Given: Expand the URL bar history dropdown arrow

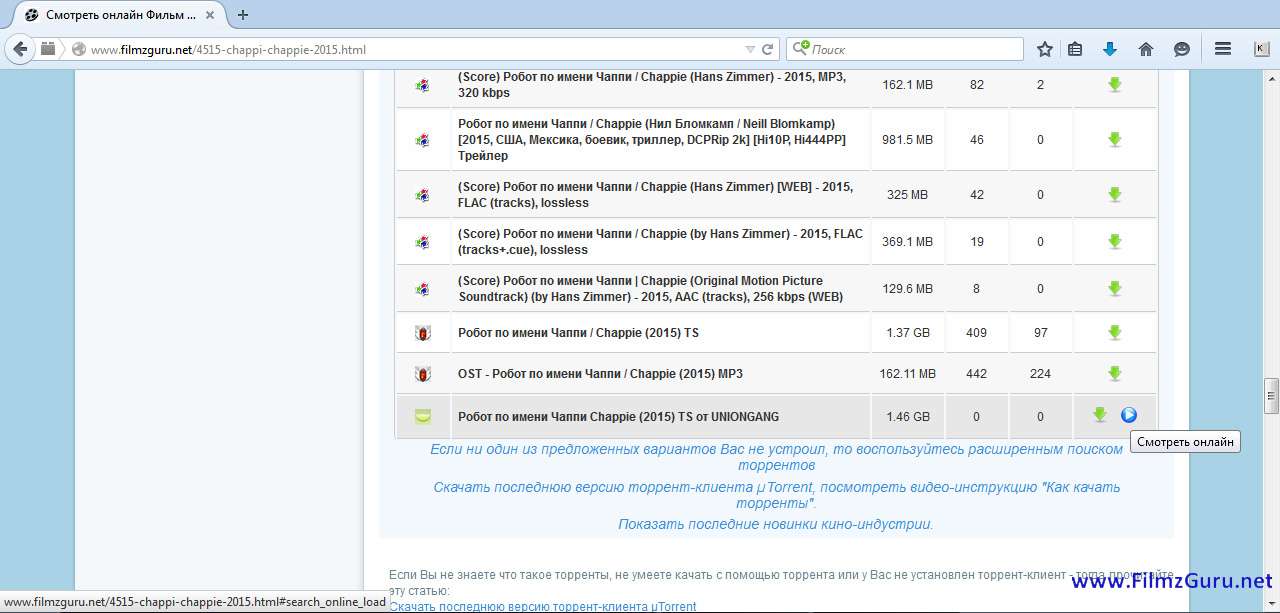Looking at the screenshot, I should click(750, 49).
